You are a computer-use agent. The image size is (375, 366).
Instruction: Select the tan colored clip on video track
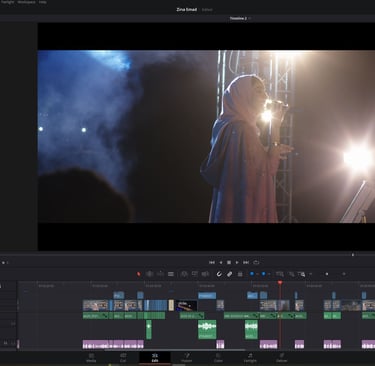[x=171, y=305]
